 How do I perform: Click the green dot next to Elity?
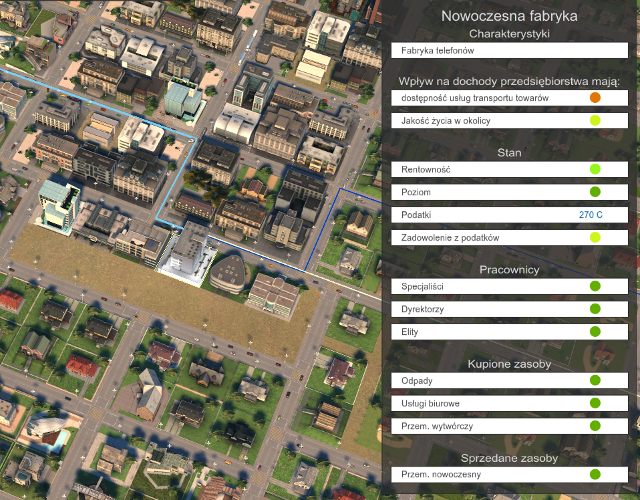(595, 331)
